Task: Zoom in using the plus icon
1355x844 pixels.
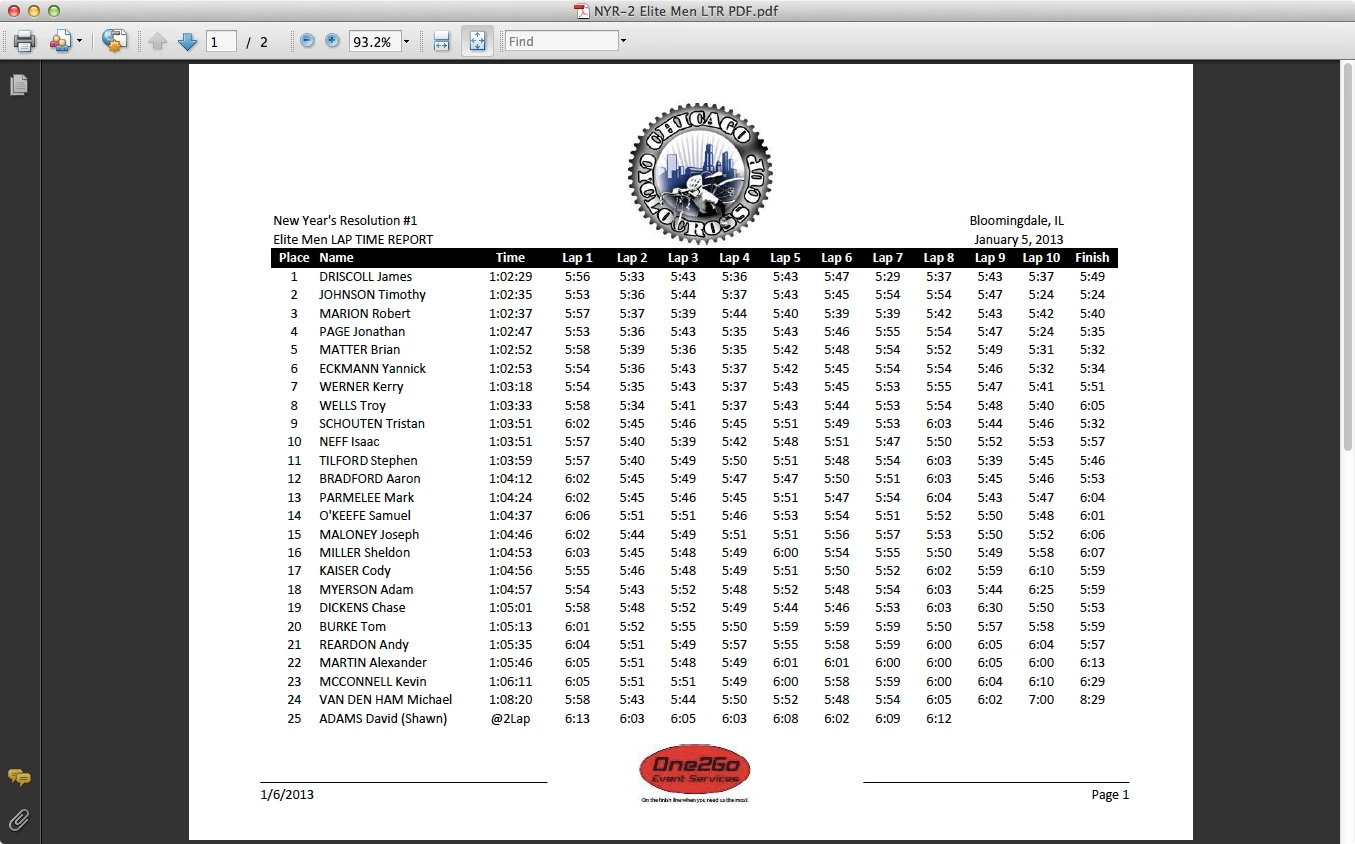Action: click(331, 41)
